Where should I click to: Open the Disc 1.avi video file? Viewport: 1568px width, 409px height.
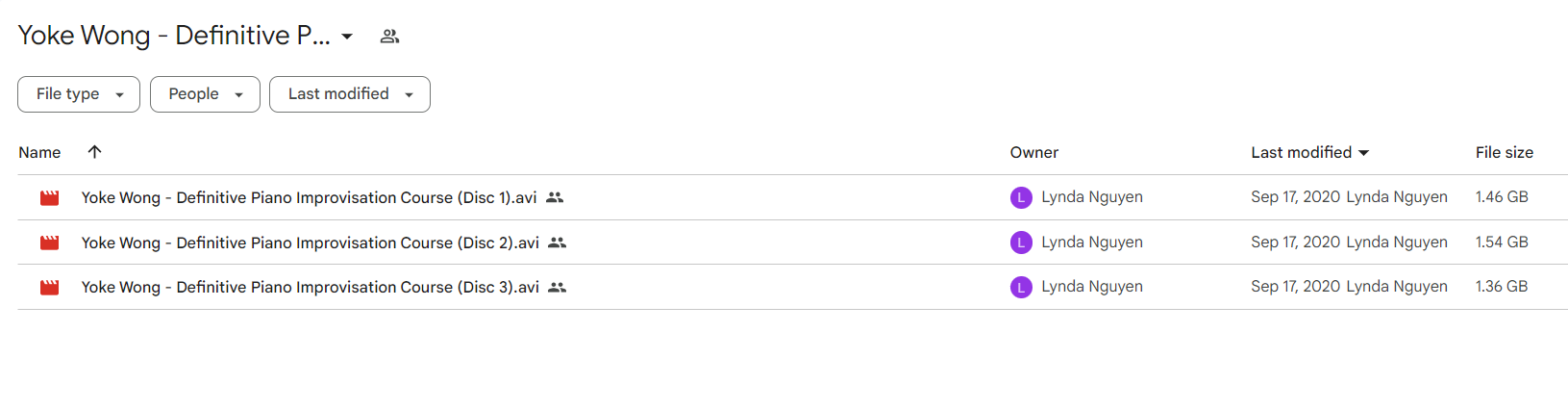pyautogui.click(x=309, y=197)
